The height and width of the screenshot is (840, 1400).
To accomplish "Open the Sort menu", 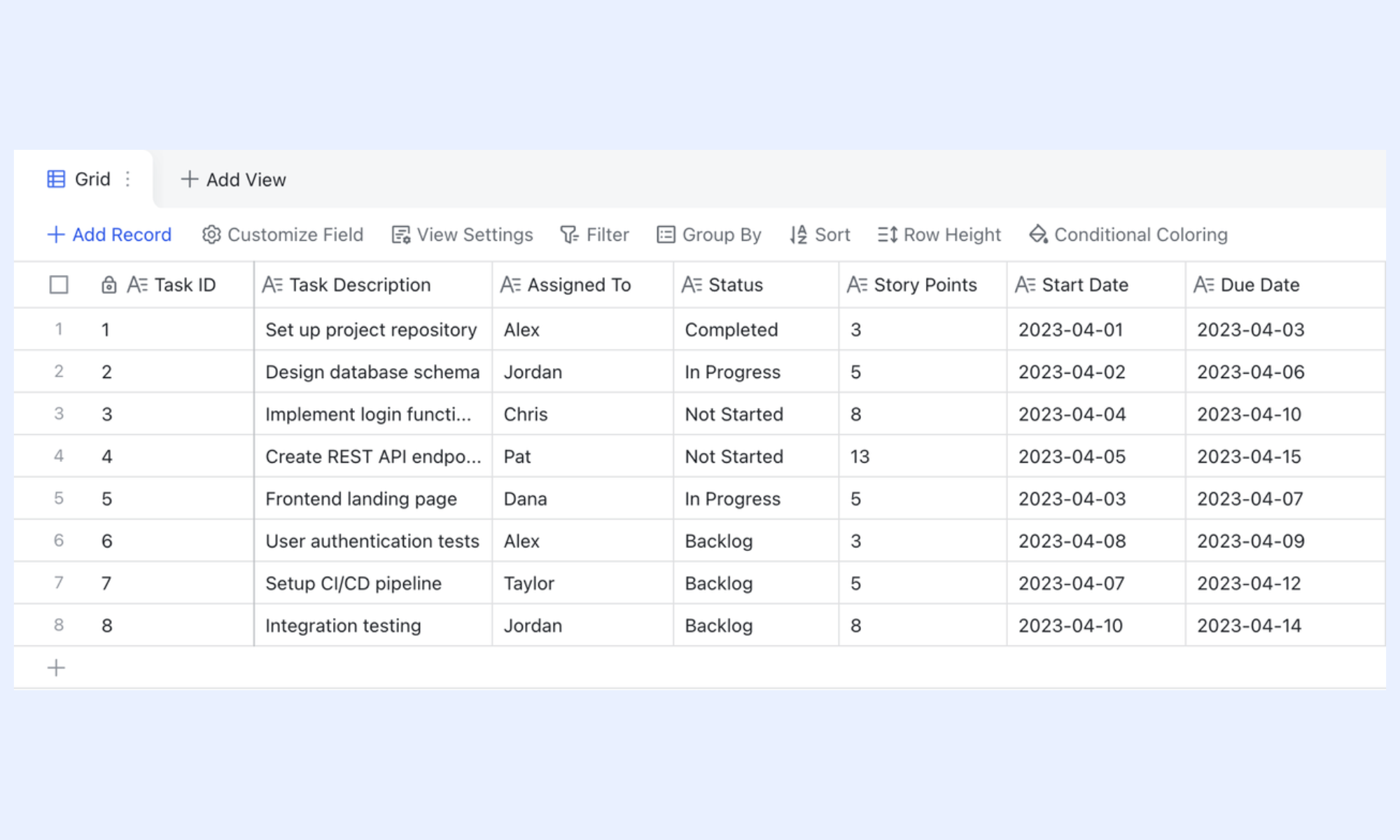I will [820, 234].
